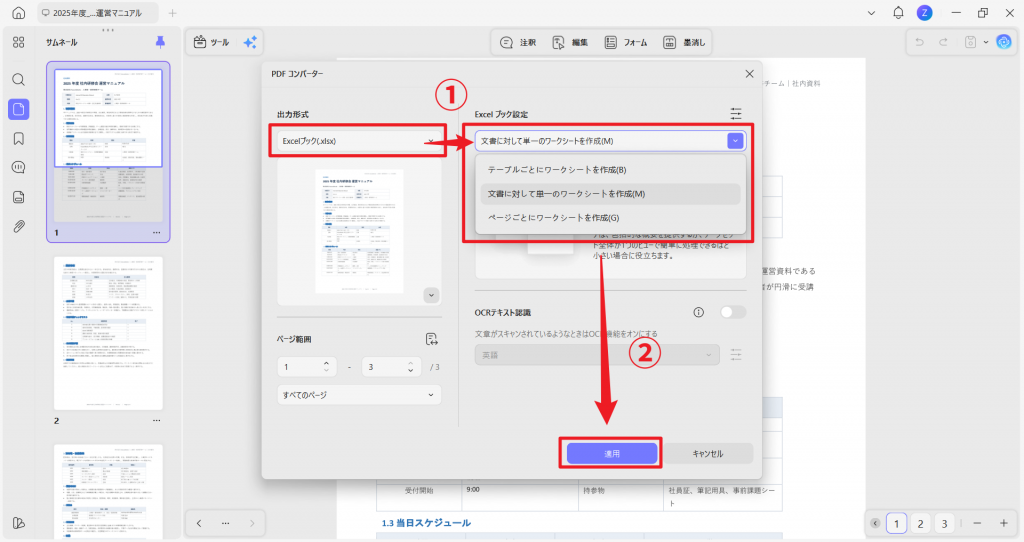The height and width of the screenshot is (542, 1024).
Task: Add a new tab with plus icon
Action: 172,13
